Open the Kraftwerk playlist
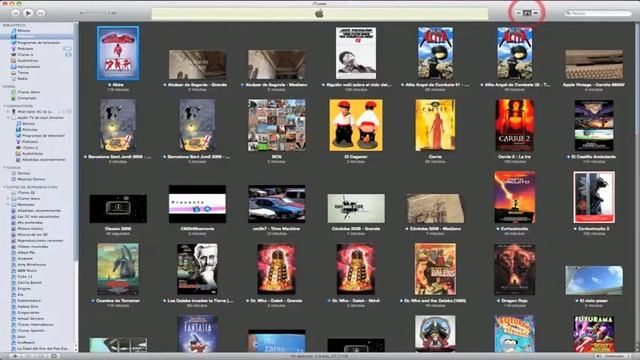This screenshot has width=640, height=360. (x=26, y=342)
